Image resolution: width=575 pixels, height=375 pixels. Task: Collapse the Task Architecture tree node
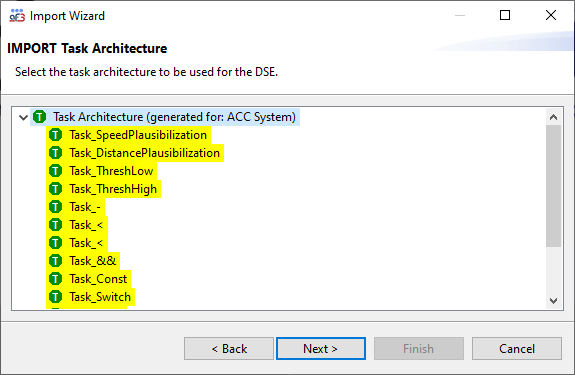(x=23, y=118)
